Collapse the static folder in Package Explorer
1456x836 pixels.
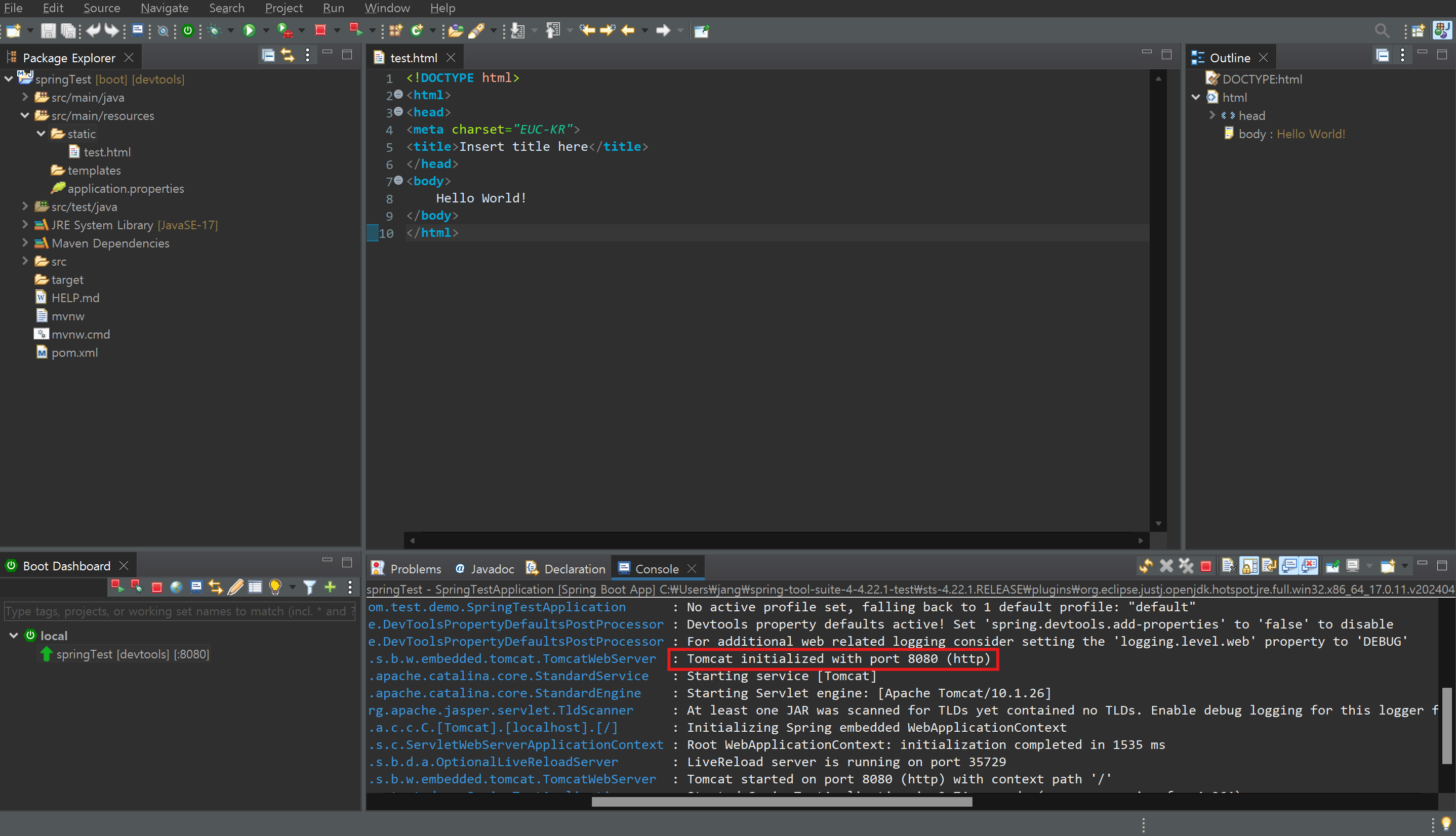[x=42, y=134]
